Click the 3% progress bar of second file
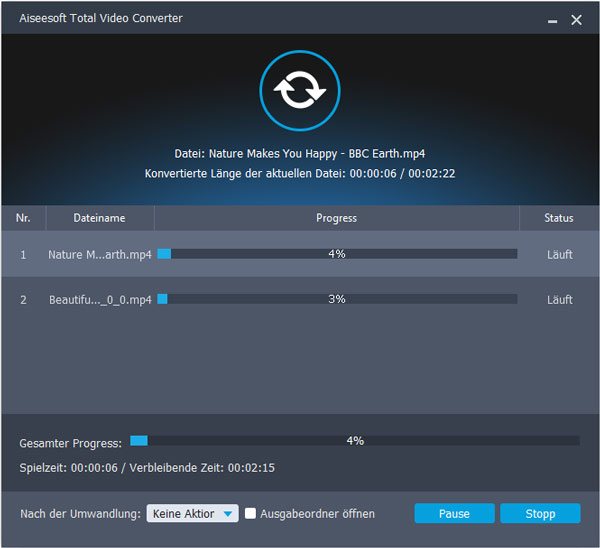Image resolution: width=600 pixels, height=548 pixels. pyautogui.click(x=337, y=299)
